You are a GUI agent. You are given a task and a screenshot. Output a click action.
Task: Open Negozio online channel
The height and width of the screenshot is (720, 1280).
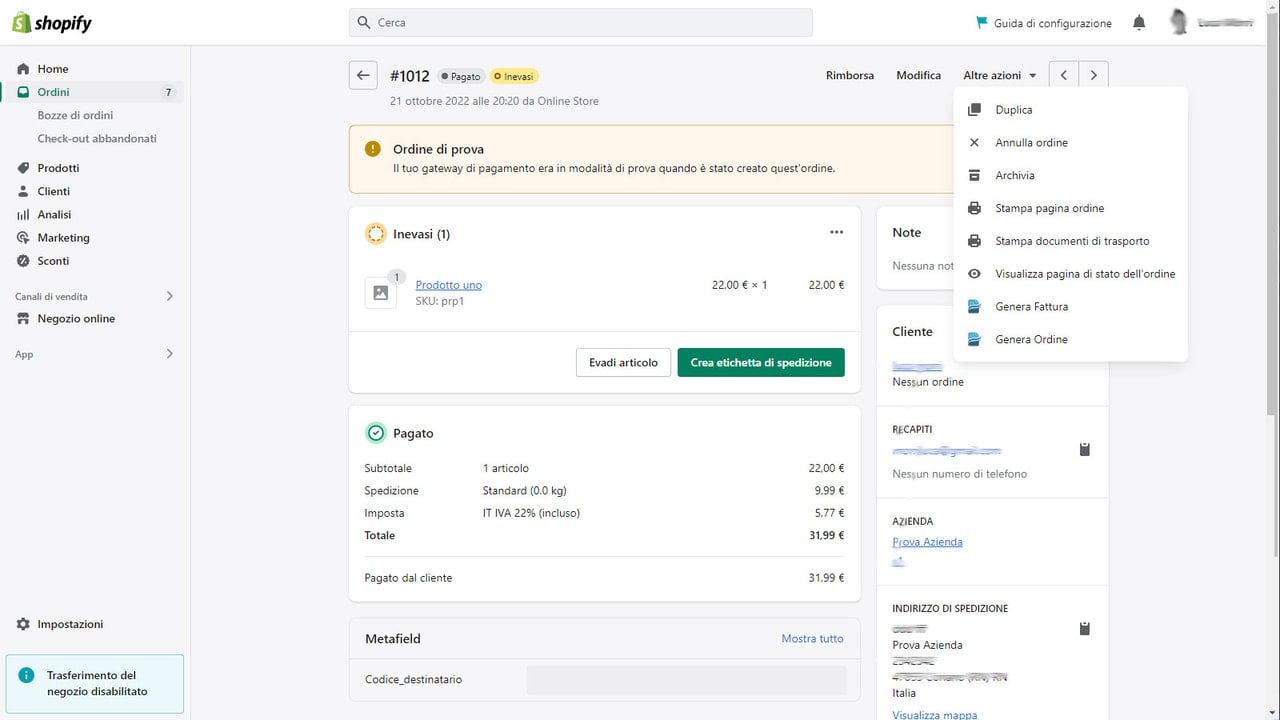76,319
